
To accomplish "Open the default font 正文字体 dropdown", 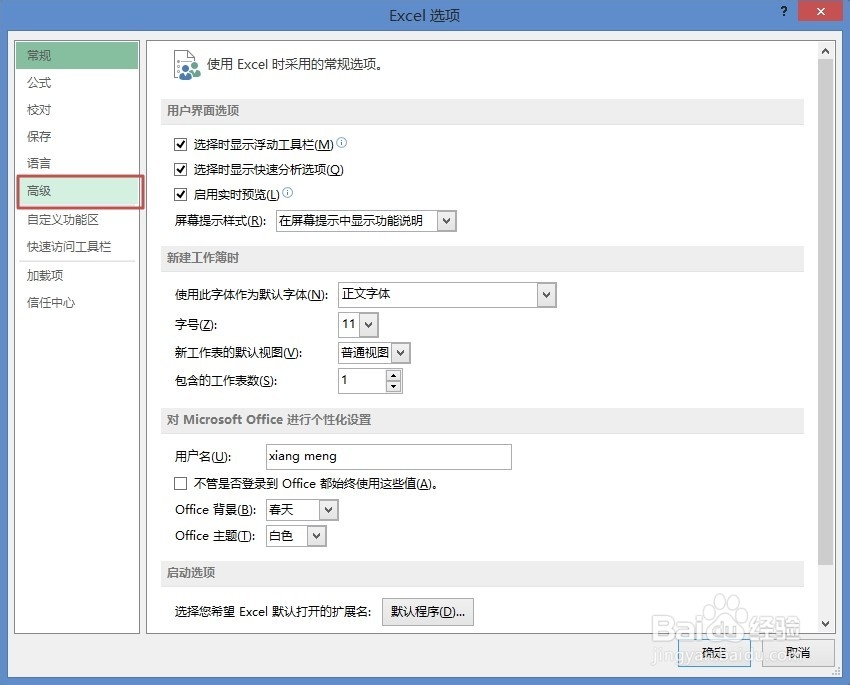I will [546, 295].
